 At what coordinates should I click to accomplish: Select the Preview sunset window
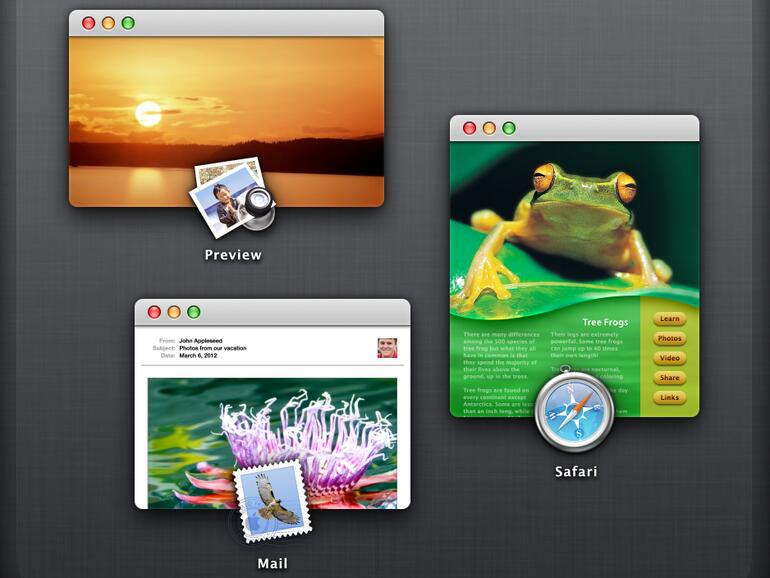(226, 108)
